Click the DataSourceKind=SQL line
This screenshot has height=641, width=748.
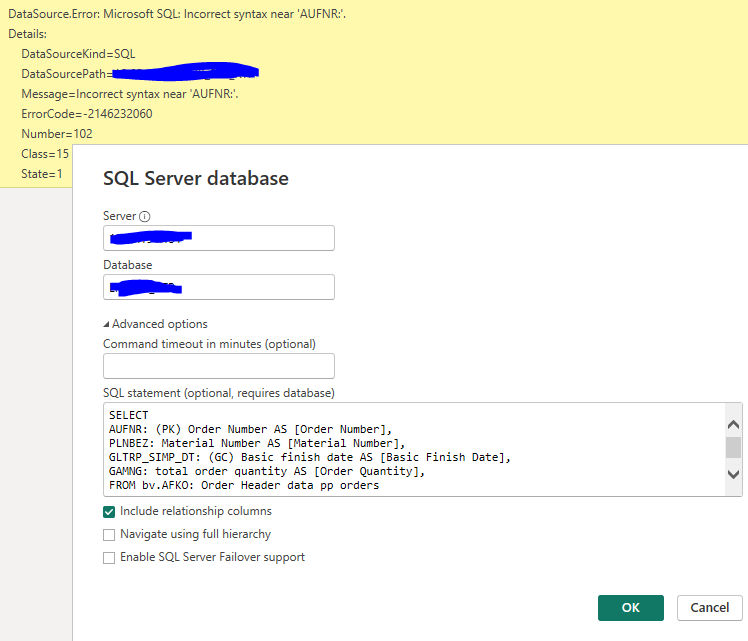coord(78,54)
